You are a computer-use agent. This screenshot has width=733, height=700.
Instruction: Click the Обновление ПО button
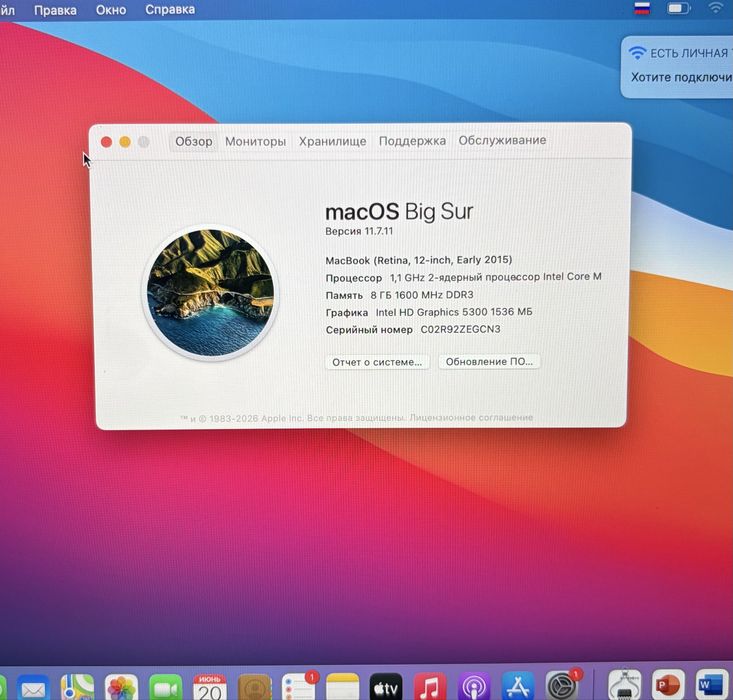[x=489, y=361]
